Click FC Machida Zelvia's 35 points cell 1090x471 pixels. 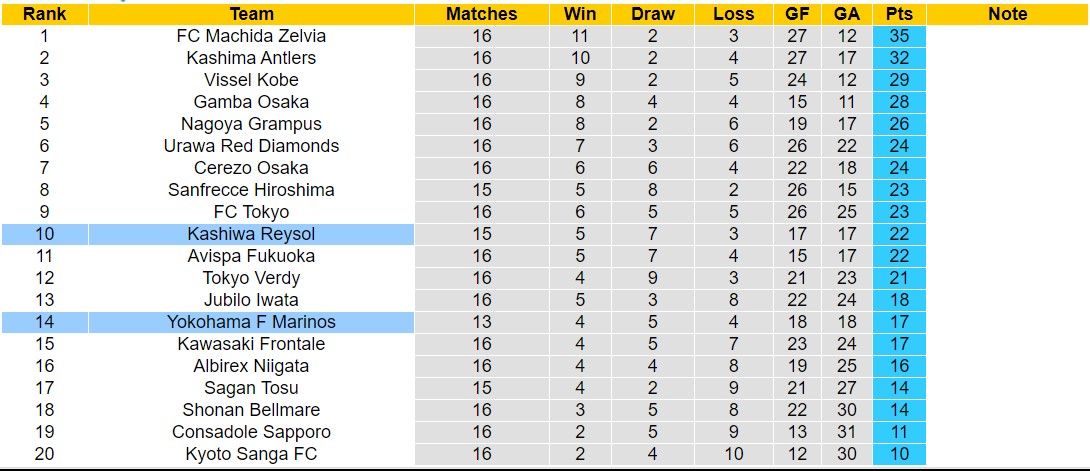(898, 36)
